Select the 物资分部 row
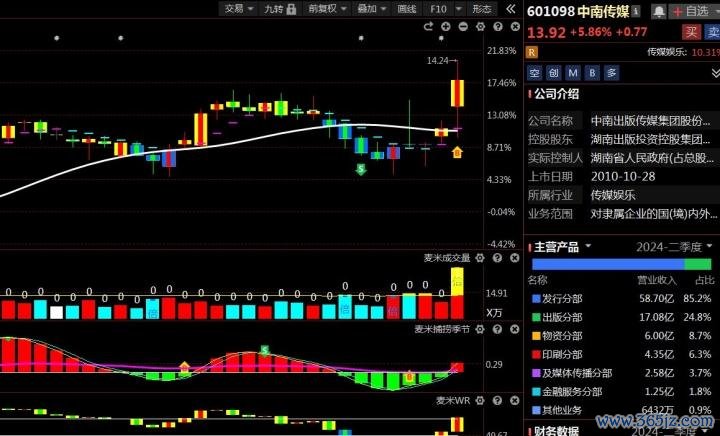 pyautogui.click(x=622, y=336)
